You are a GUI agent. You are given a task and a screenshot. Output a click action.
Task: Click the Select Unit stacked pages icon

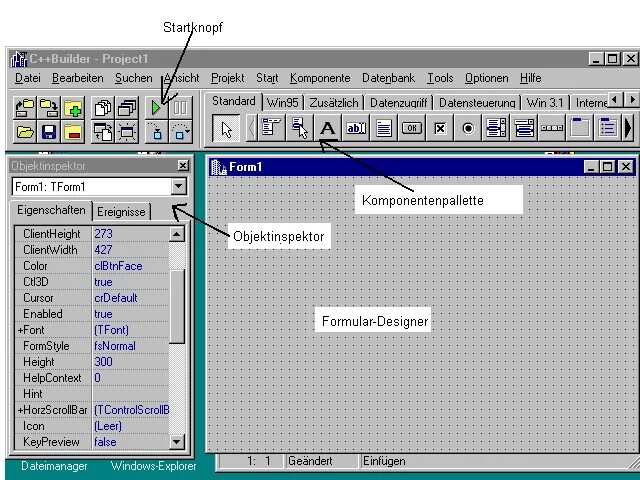103,108
